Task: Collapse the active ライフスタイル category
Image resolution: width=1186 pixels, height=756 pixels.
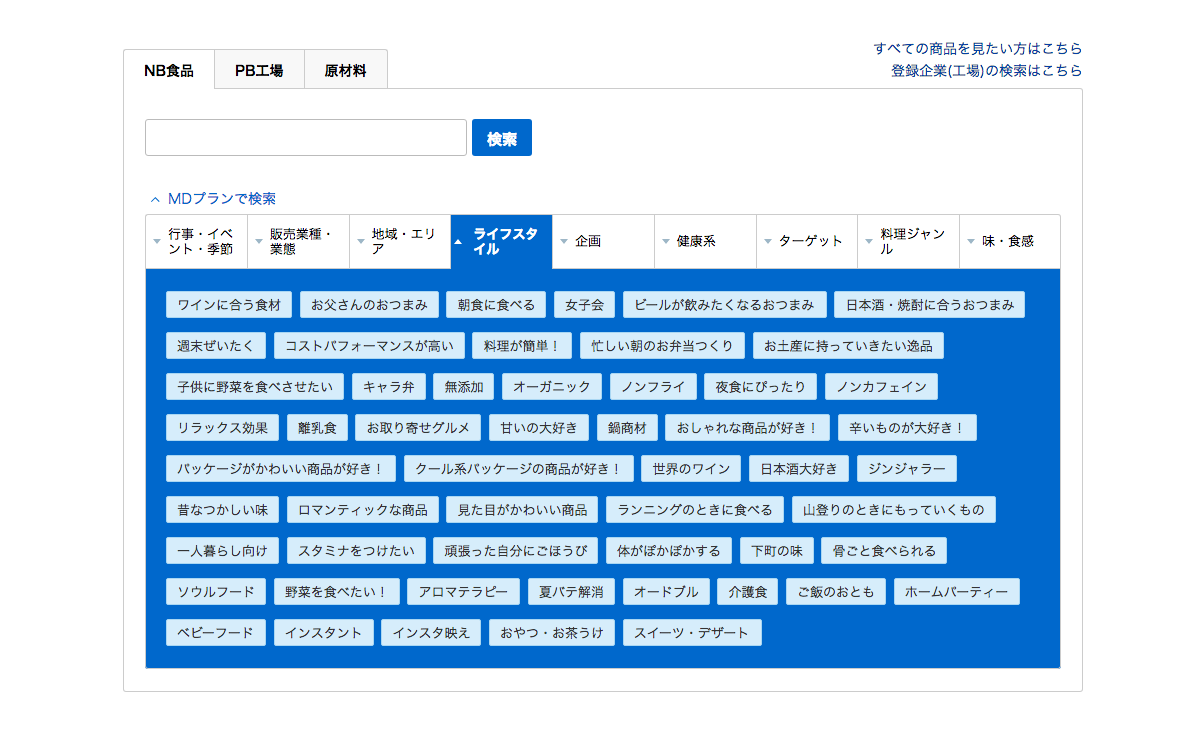Action: 501,242
